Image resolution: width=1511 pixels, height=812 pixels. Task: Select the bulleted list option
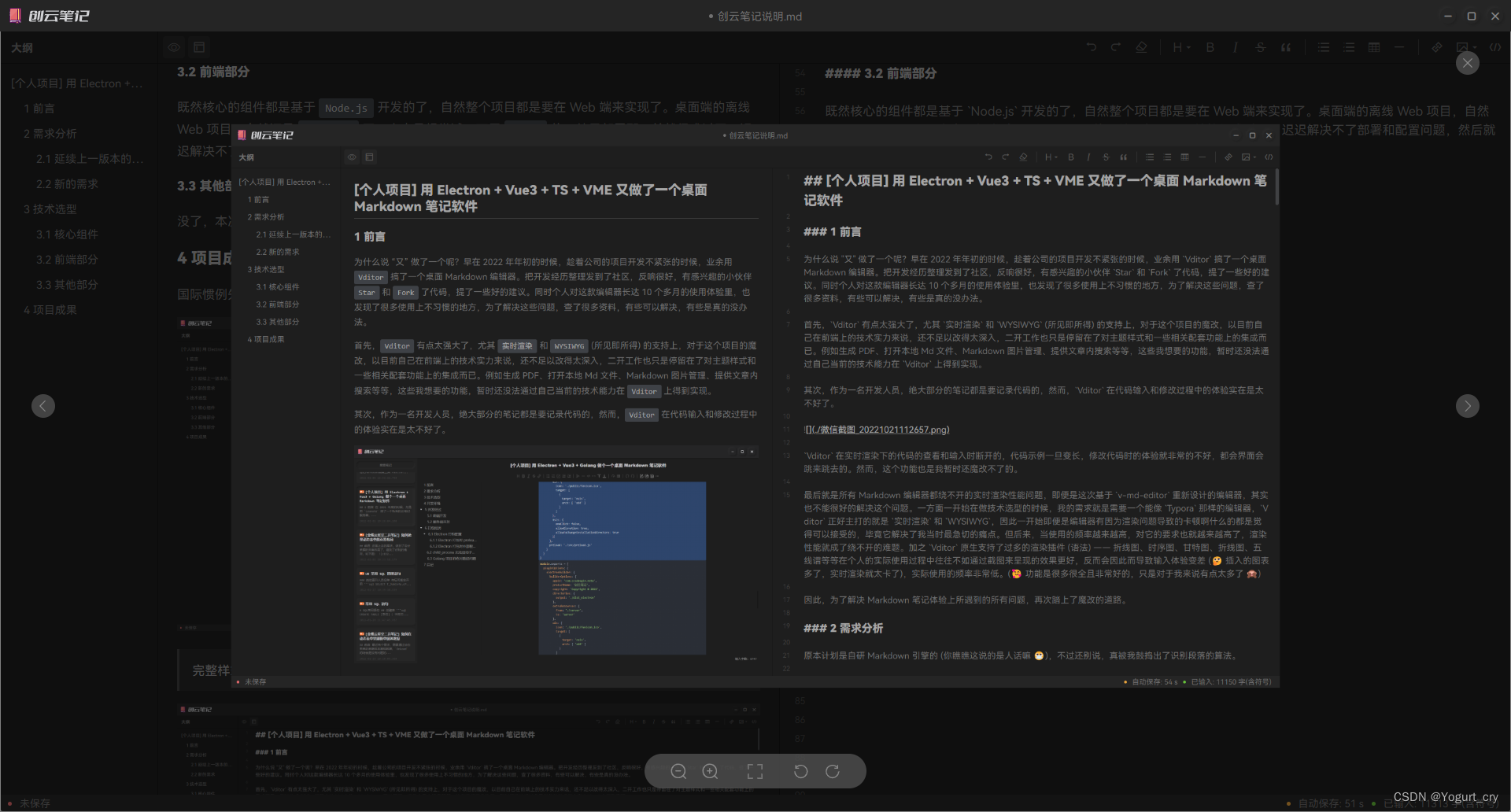pyautogui.click(x=1324, y=47)
